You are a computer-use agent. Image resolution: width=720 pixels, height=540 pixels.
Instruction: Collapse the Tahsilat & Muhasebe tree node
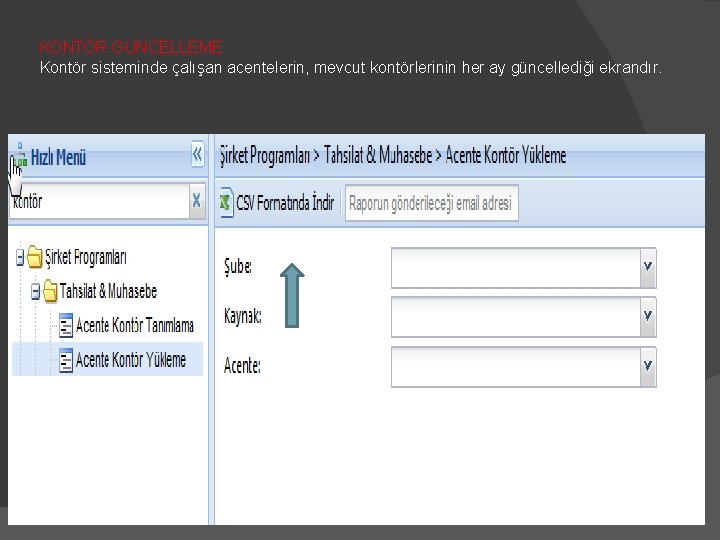[35, 291]
